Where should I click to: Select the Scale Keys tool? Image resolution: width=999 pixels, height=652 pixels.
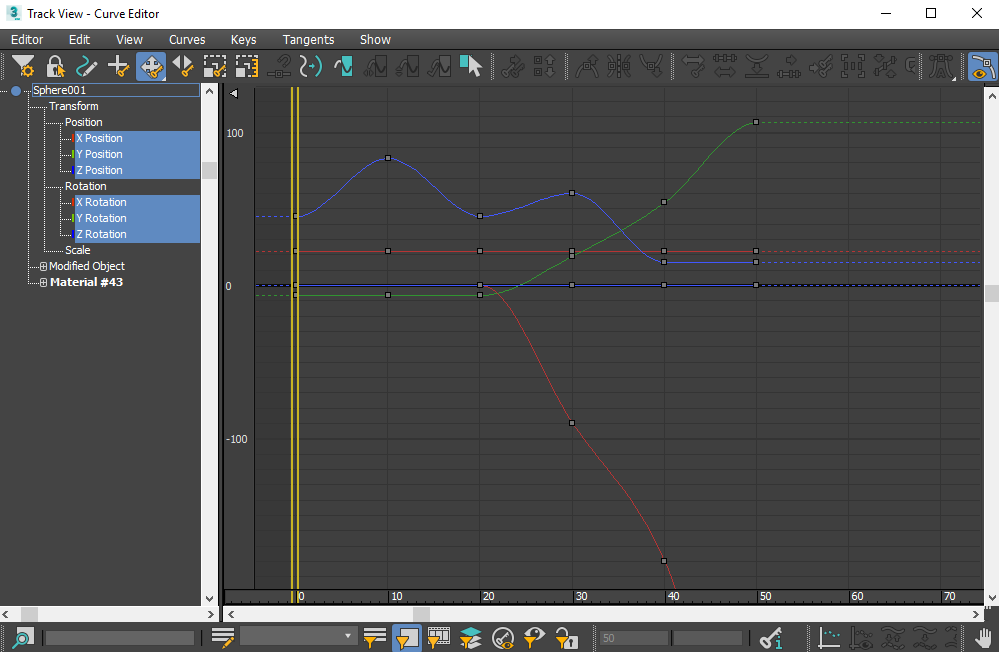[215, 66]
